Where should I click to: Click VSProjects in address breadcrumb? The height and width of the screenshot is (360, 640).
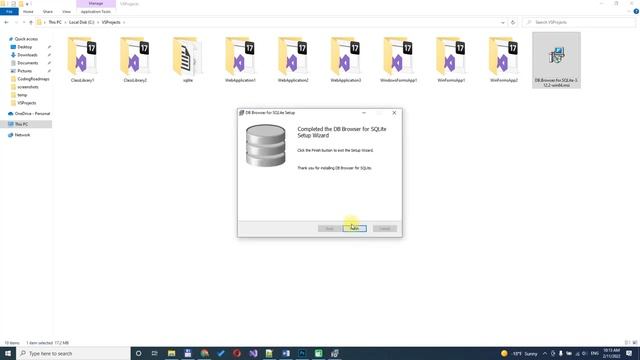(x=111, y=22)
